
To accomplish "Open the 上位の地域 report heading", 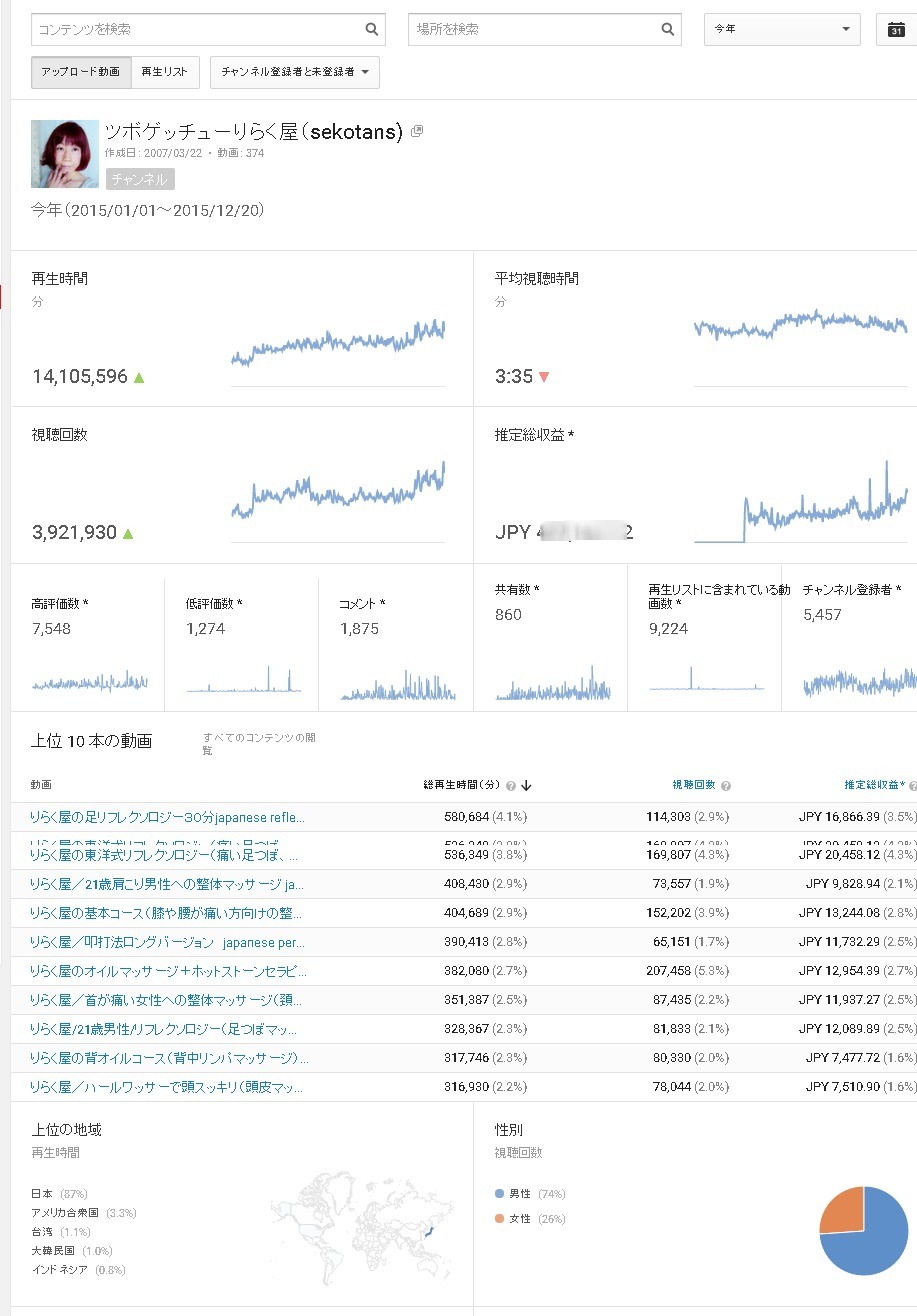I will tap(66, 1130).
